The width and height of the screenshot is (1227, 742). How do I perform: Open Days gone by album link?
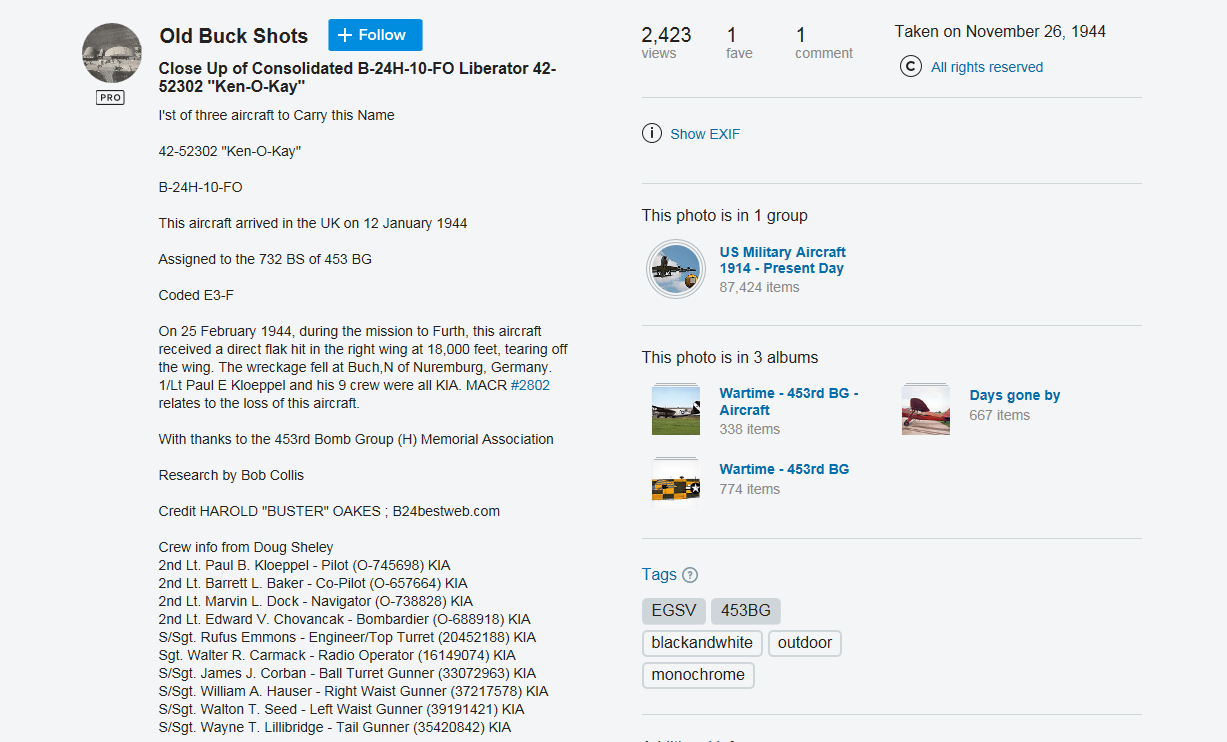tap(1015, 395)
